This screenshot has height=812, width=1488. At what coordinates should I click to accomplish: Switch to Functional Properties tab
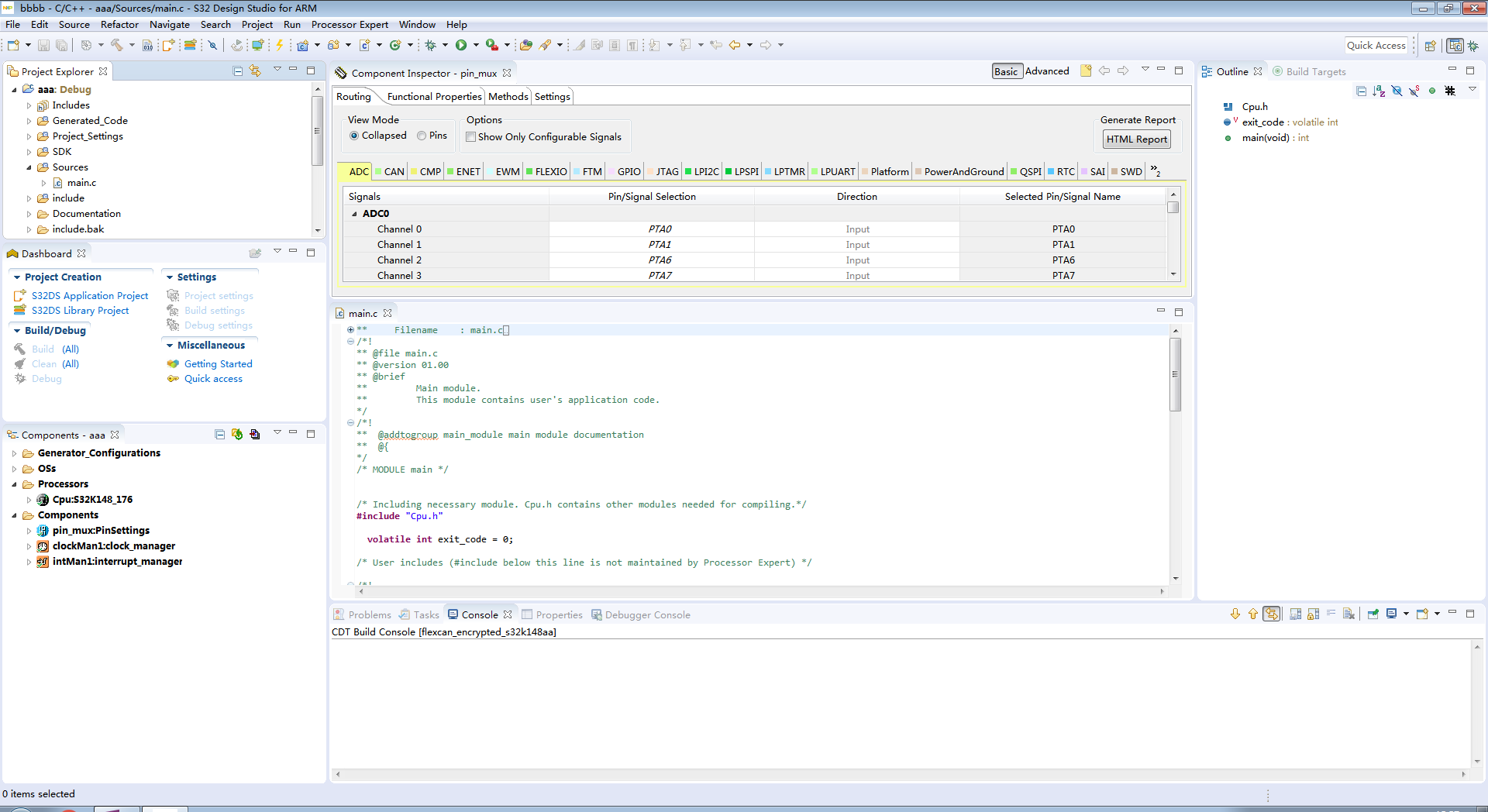coord(434,97)
